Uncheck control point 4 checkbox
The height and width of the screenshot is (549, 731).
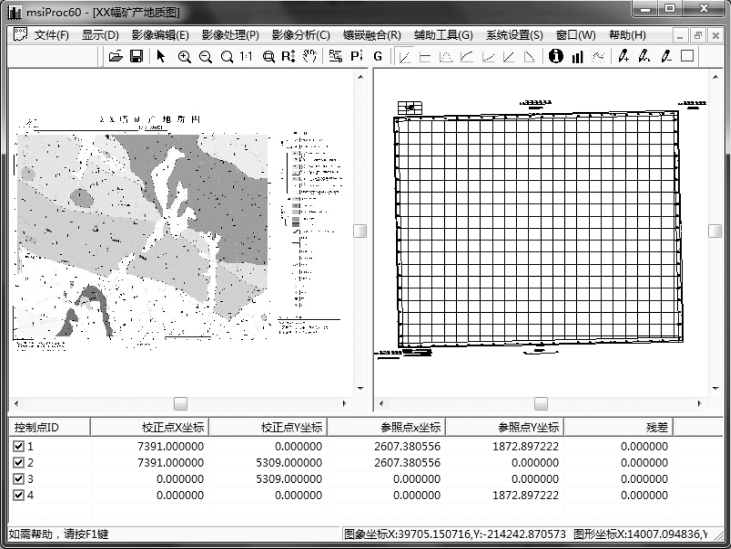point(18,495)
